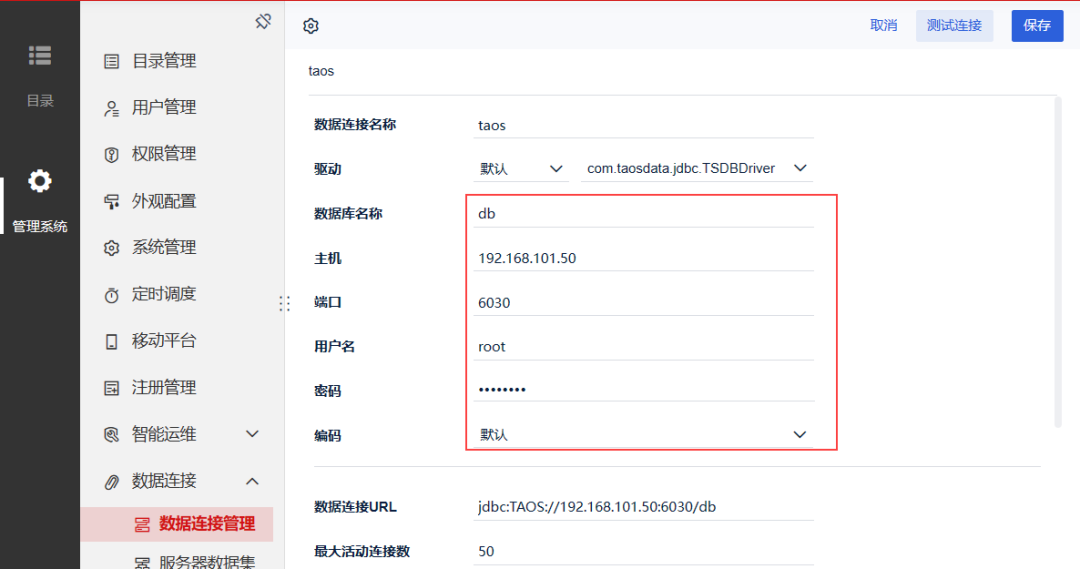Screen dimensions: 1080x569
Task: Open 移动平台 phone icon entry
Action: point(150,341)
